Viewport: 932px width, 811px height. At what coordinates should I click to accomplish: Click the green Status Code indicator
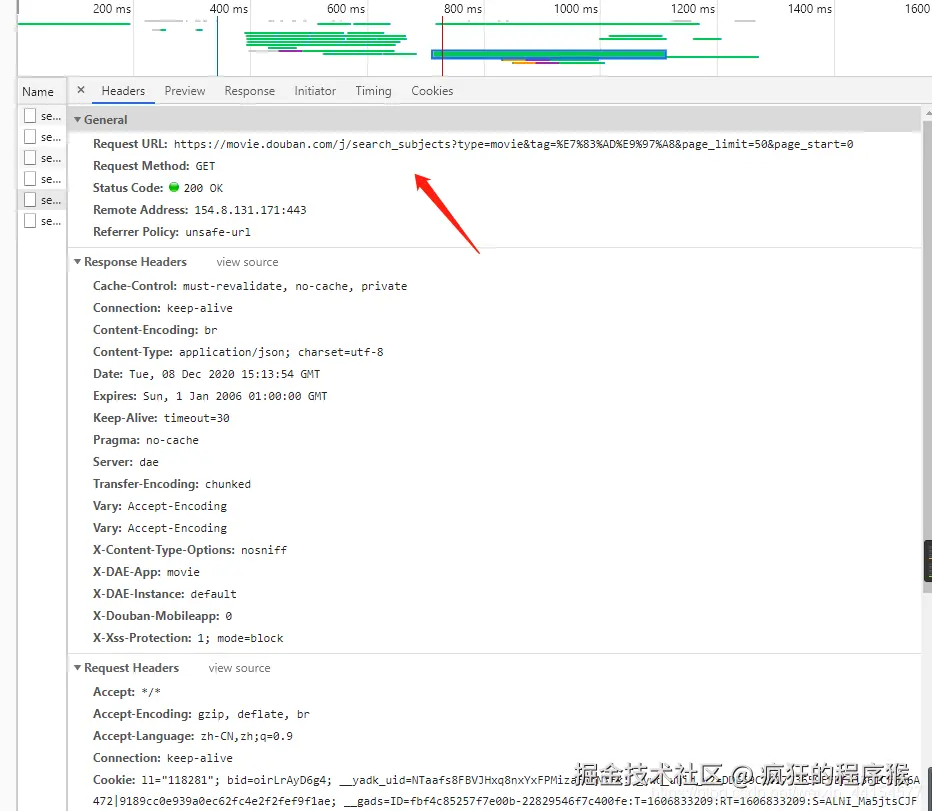(174, 187)
